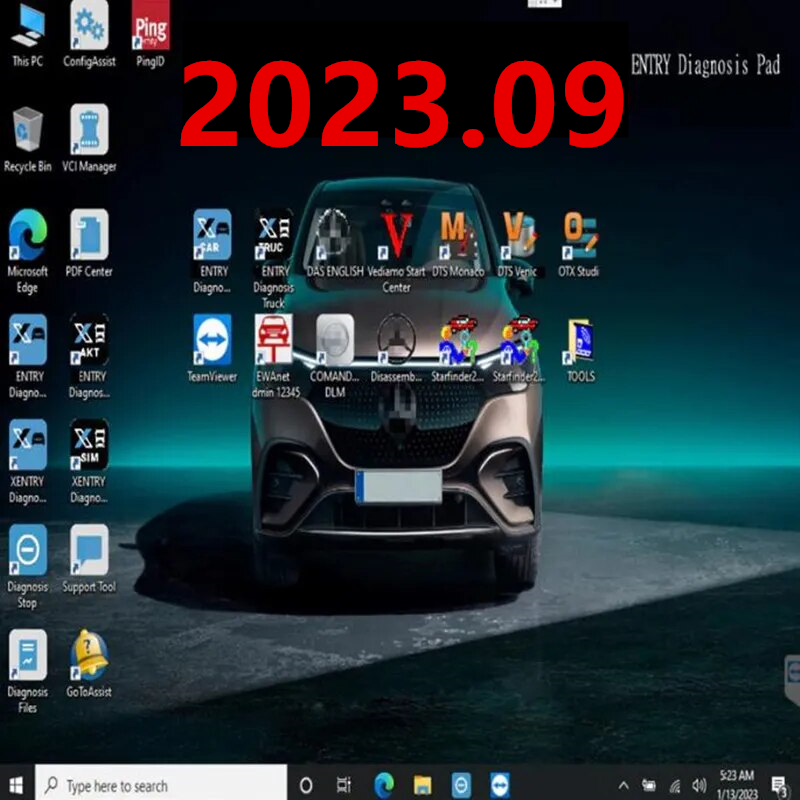Select the Support Tool icon

(89, 559)
